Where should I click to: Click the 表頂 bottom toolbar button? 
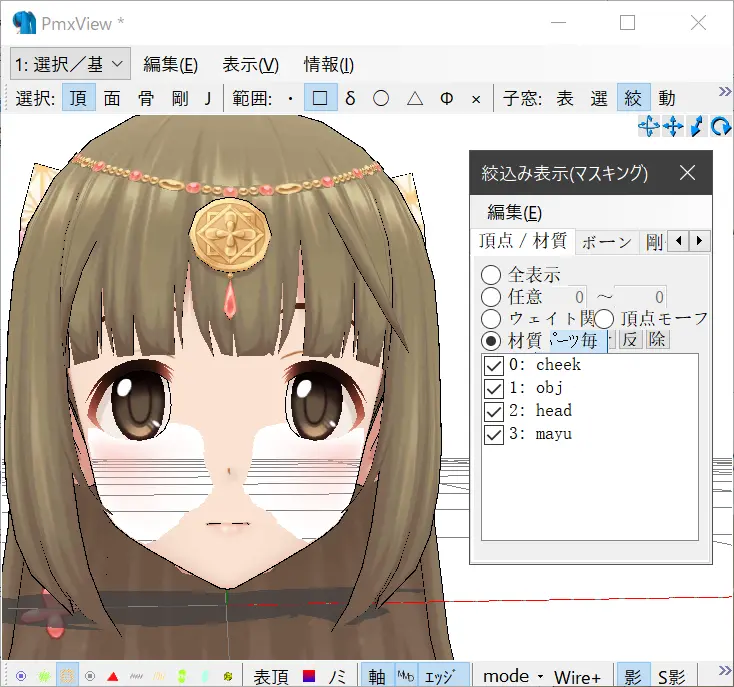click(x=273, y=677)
